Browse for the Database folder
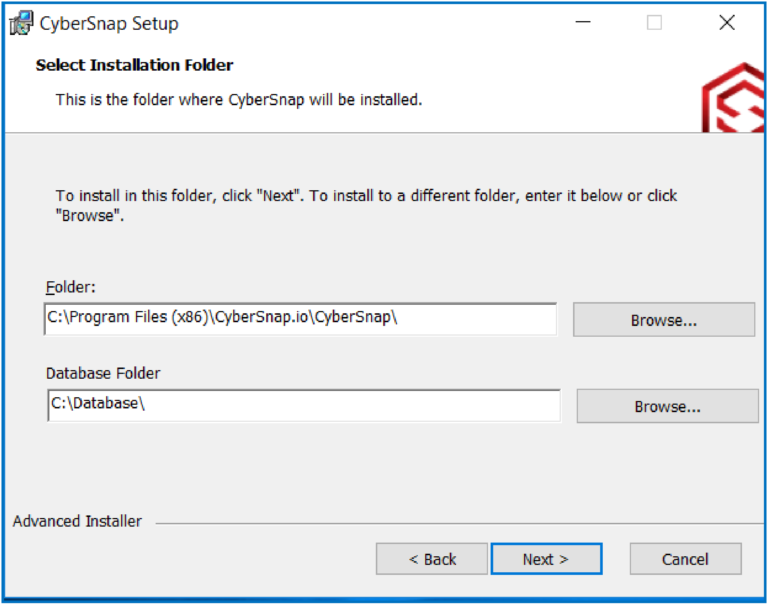The width and height of the screenshot is (768, 605). point(667,406)
